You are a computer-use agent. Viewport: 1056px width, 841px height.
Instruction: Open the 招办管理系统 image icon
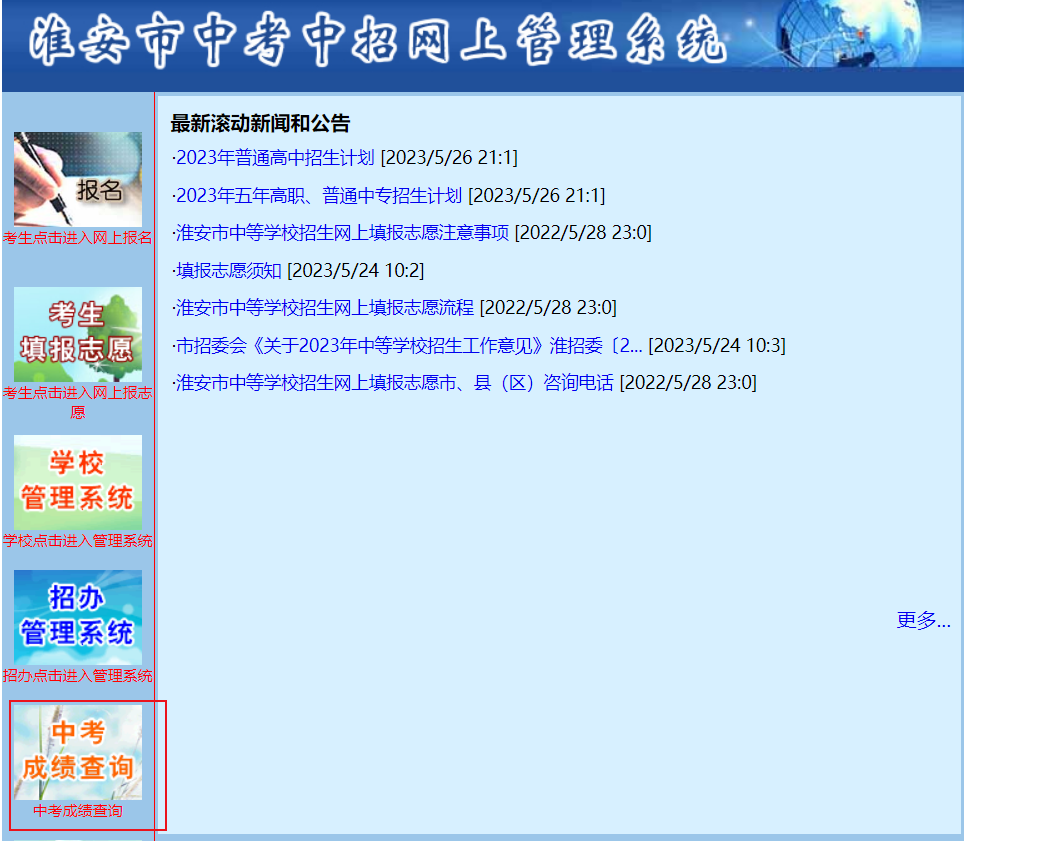[x=78, y=617]
